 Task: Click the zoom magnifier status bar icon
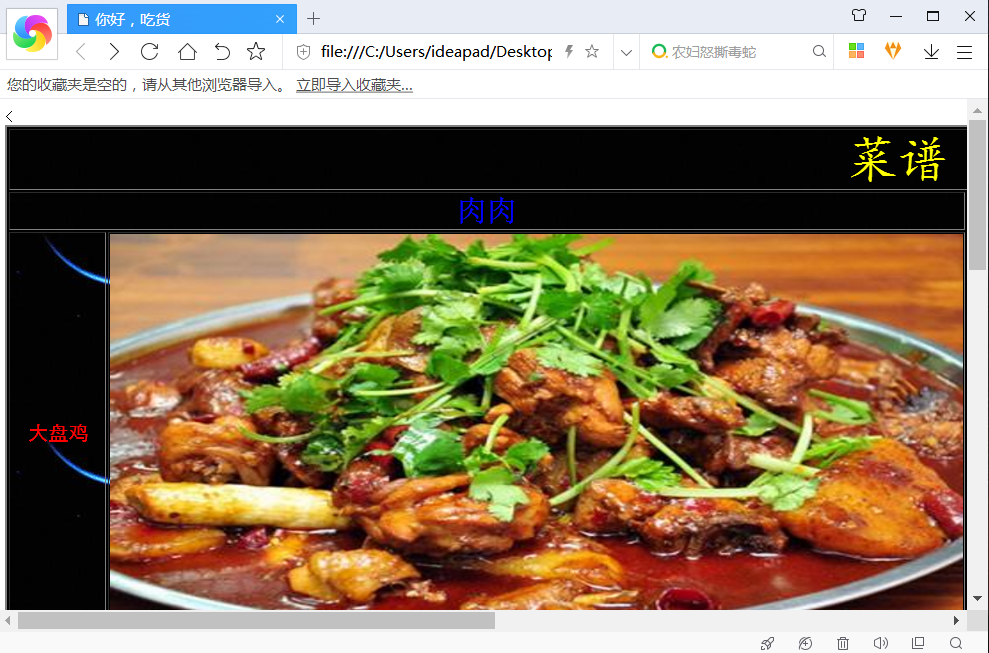click(956, 643)
